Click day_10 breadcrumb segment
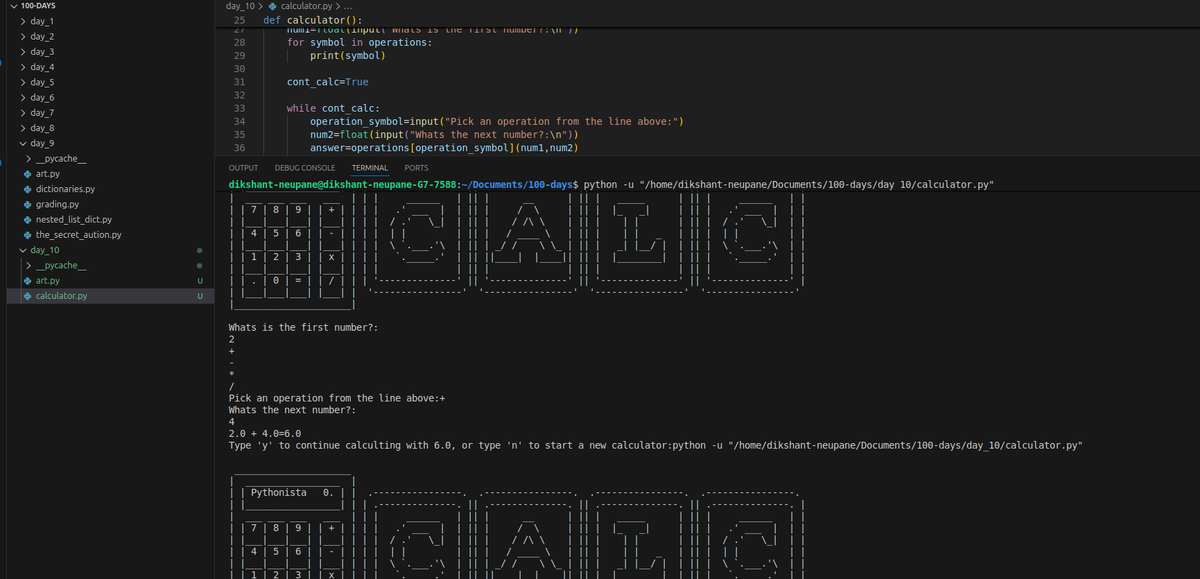This screenshot has height=579, width=1200. pyautogui.click(x=241, y=7)
